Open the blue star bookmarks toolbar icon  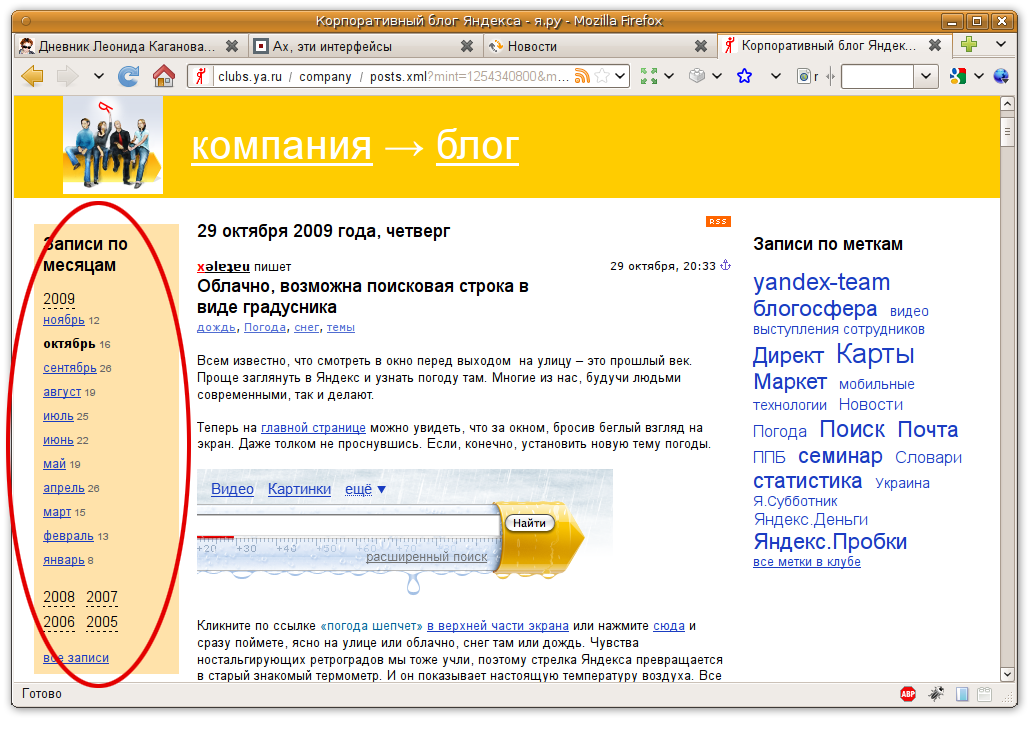pos(744,76)
